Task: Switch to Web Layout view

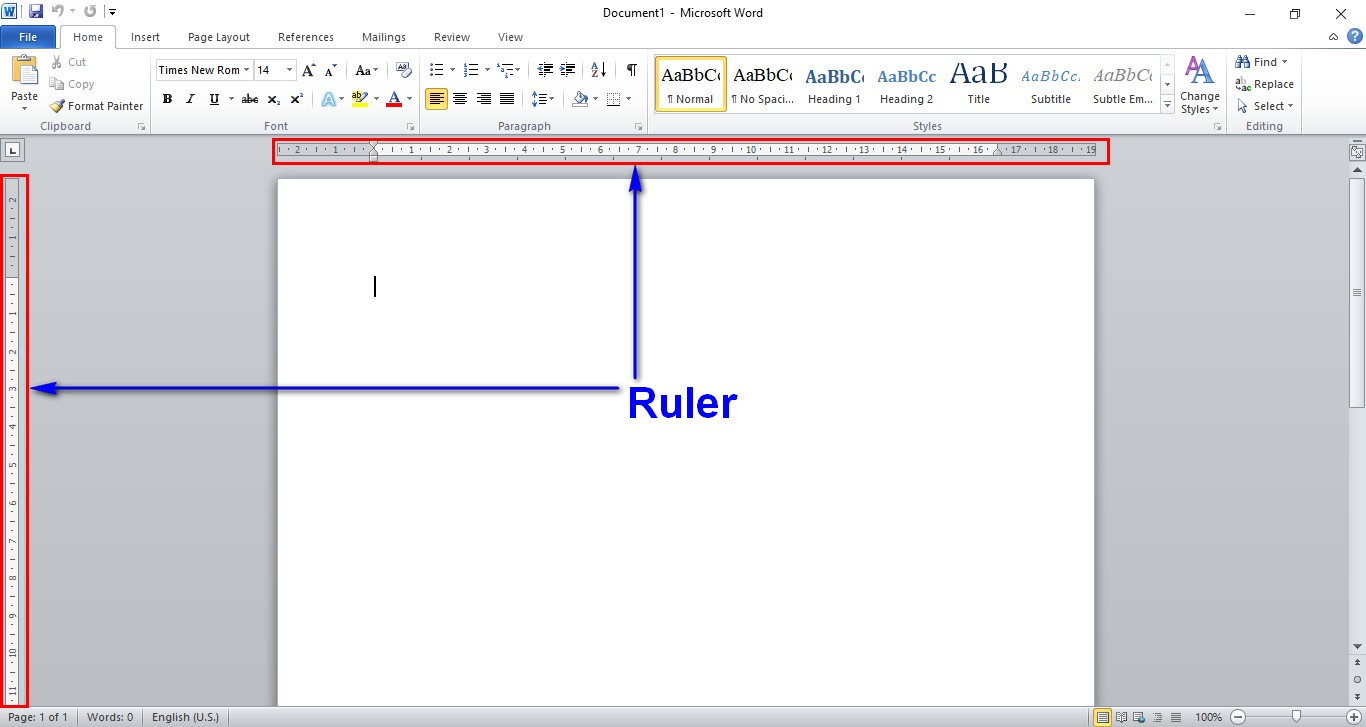Action: (1139, 717)
